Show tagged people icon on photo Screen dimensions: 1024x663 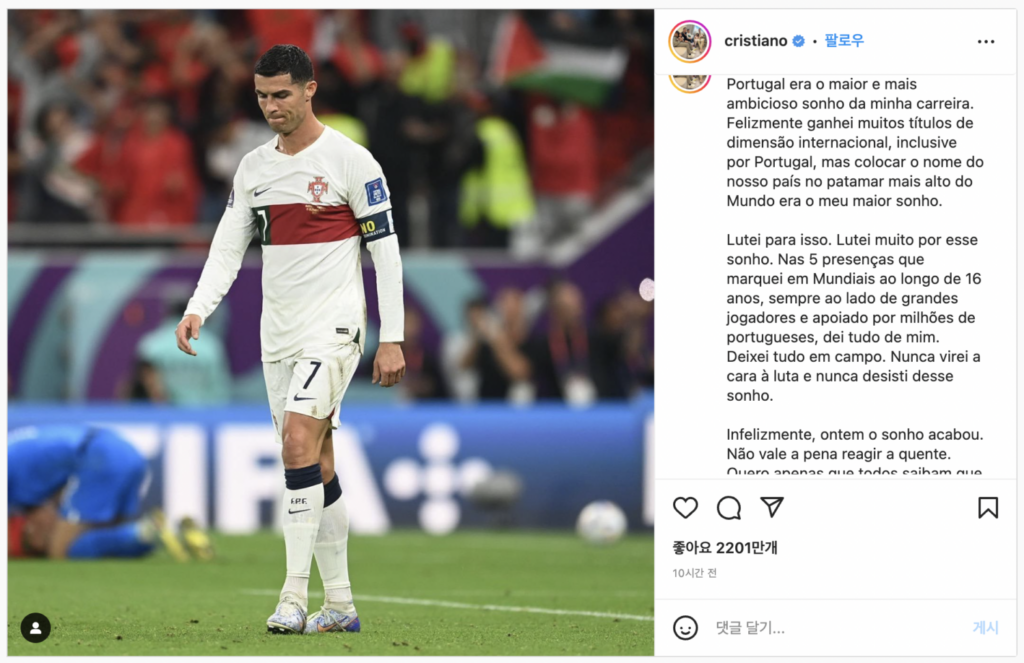[35, 628]
